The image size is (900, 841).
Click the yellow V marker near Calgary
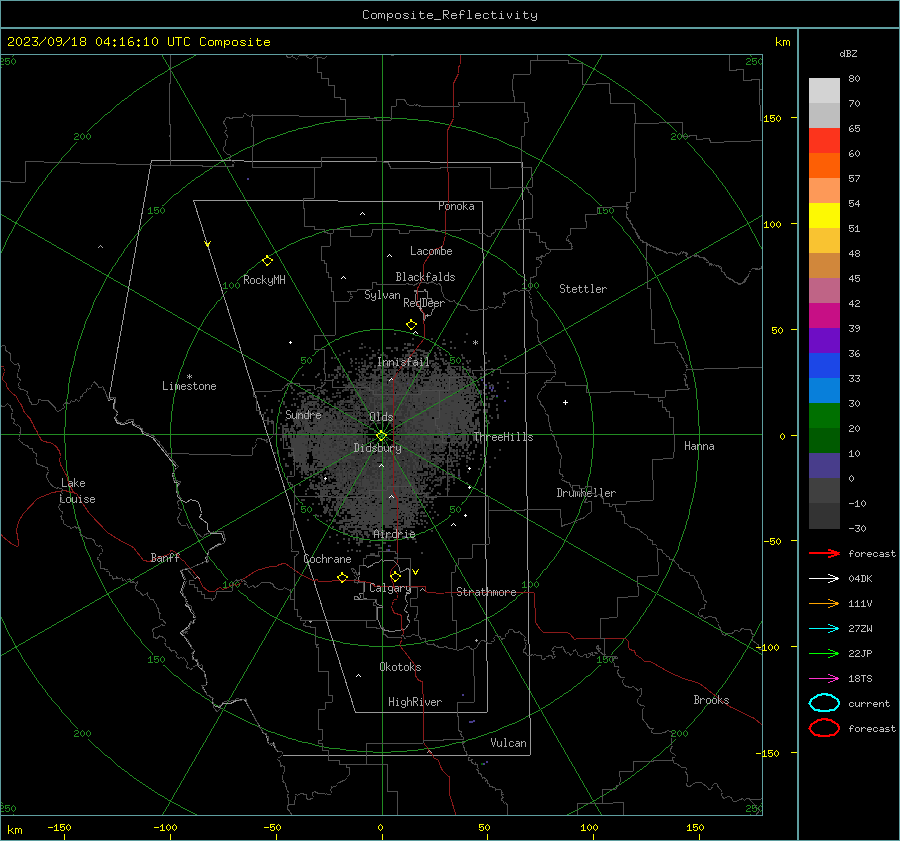(x=416, y=572)
